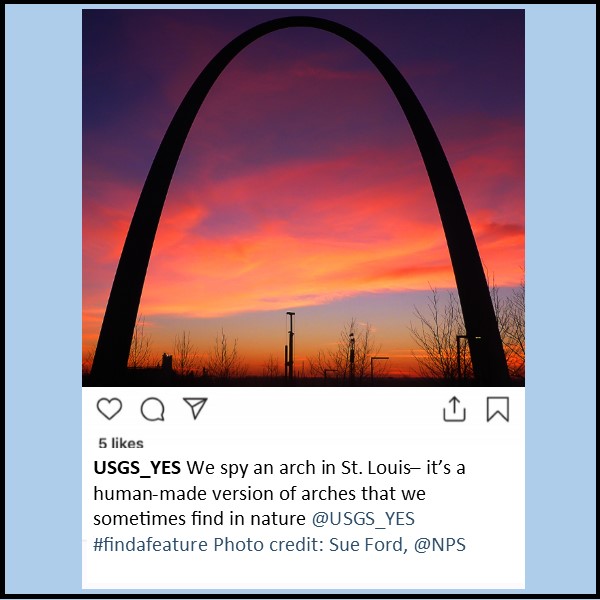The image size is (600, 600).
Task: Select the "Photo credit: Sue Ford" text
Action: 308,545
